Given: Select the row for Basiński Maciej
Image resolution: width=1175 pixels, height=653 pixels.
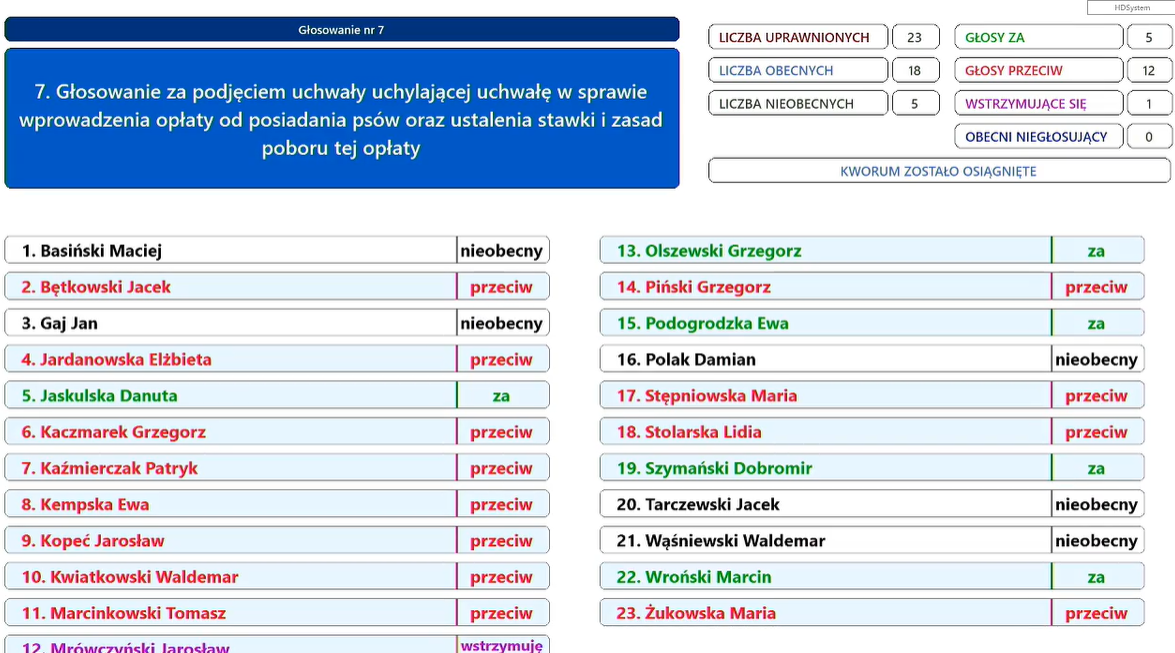Looking at the screenshot, I should tap(230, 251).
